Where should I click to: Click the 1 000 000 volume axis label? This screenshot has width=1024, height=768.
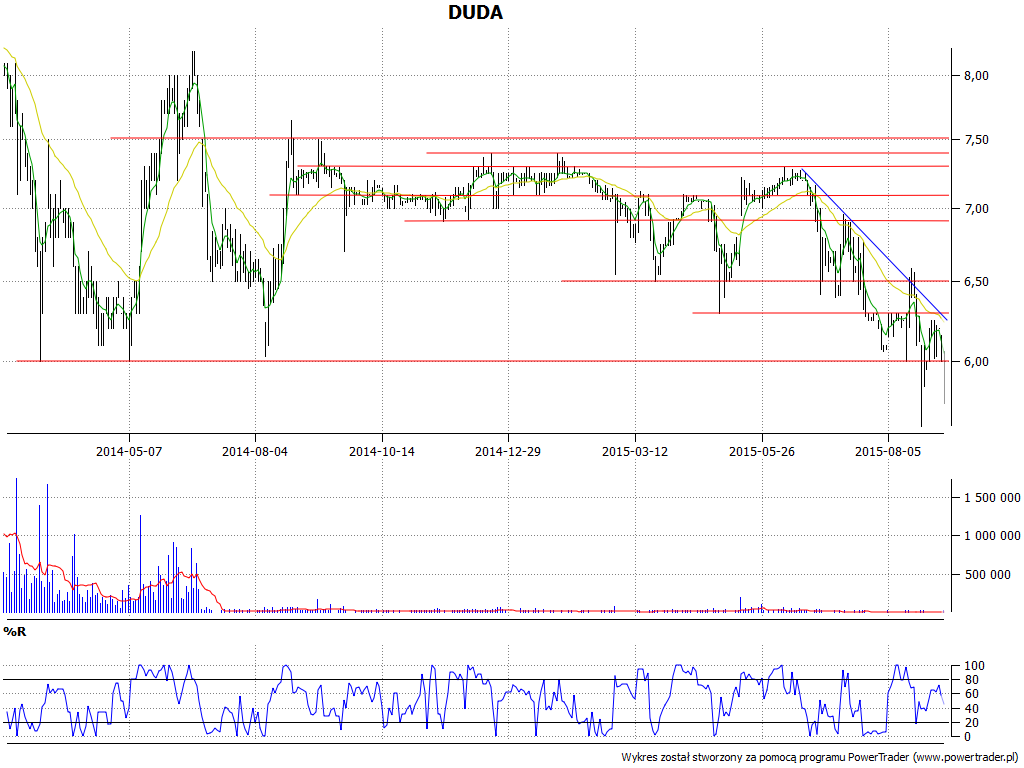click(x=992, y=536)
